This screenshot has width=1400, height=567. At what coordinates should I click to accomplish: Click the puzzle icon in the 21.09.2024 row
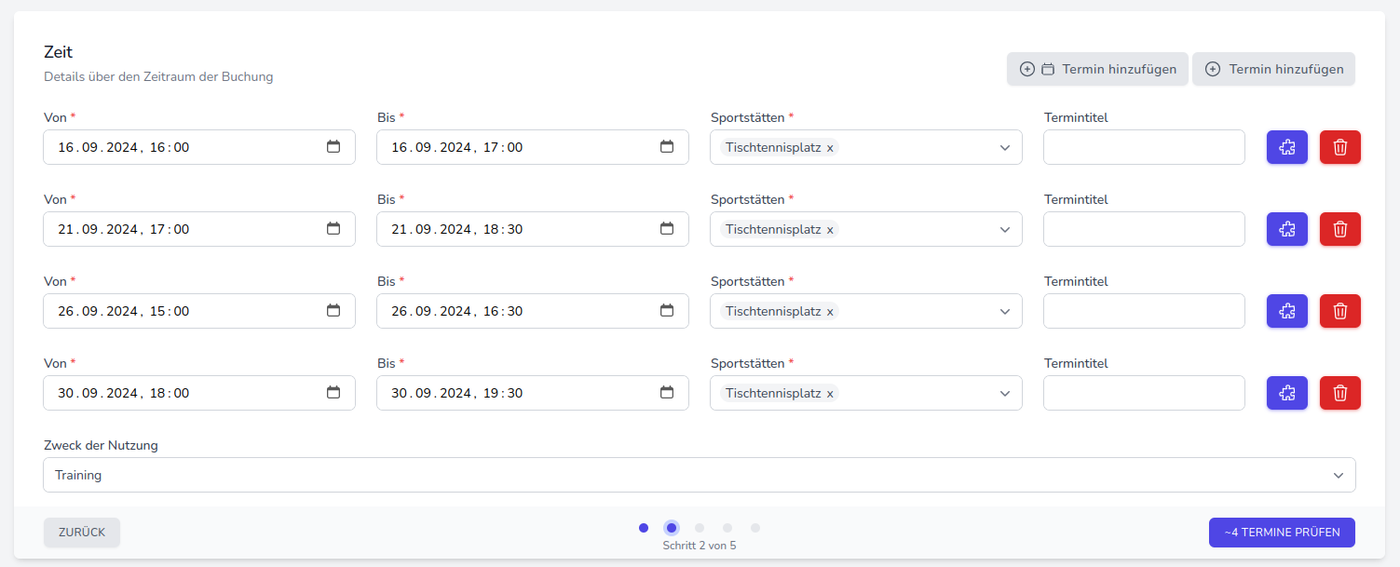[x=1287, y=229]
